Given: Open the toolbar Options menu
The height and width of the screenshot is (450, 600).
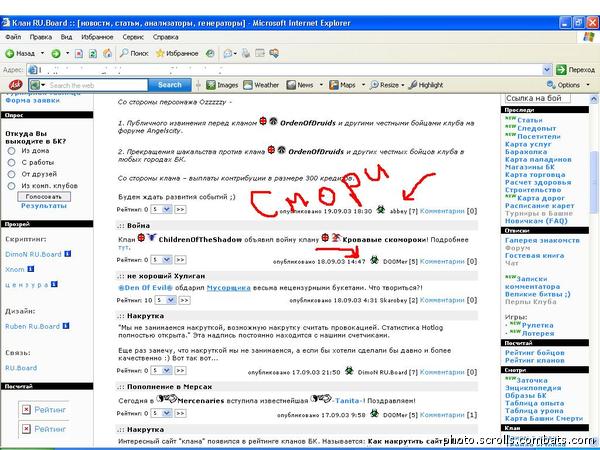Looking at the screenshot, I should click(x=568, y=85).
